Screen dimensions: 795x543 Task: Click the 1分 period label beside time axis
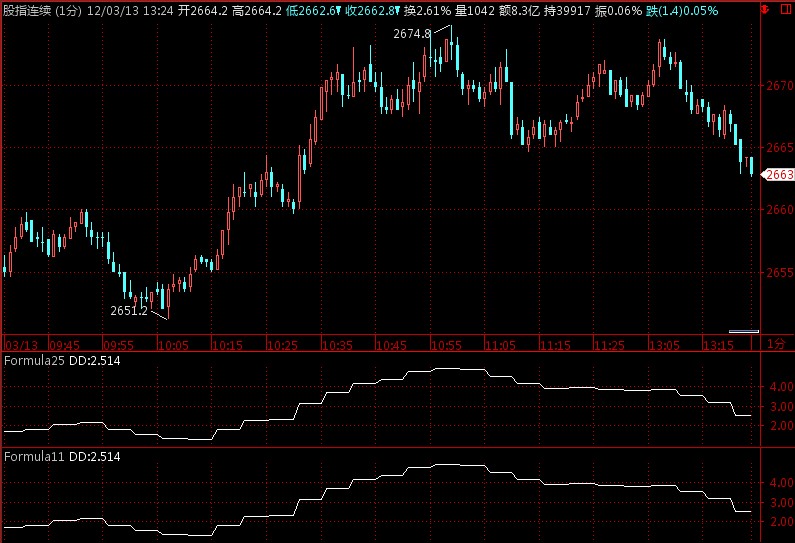click(776, 344)
